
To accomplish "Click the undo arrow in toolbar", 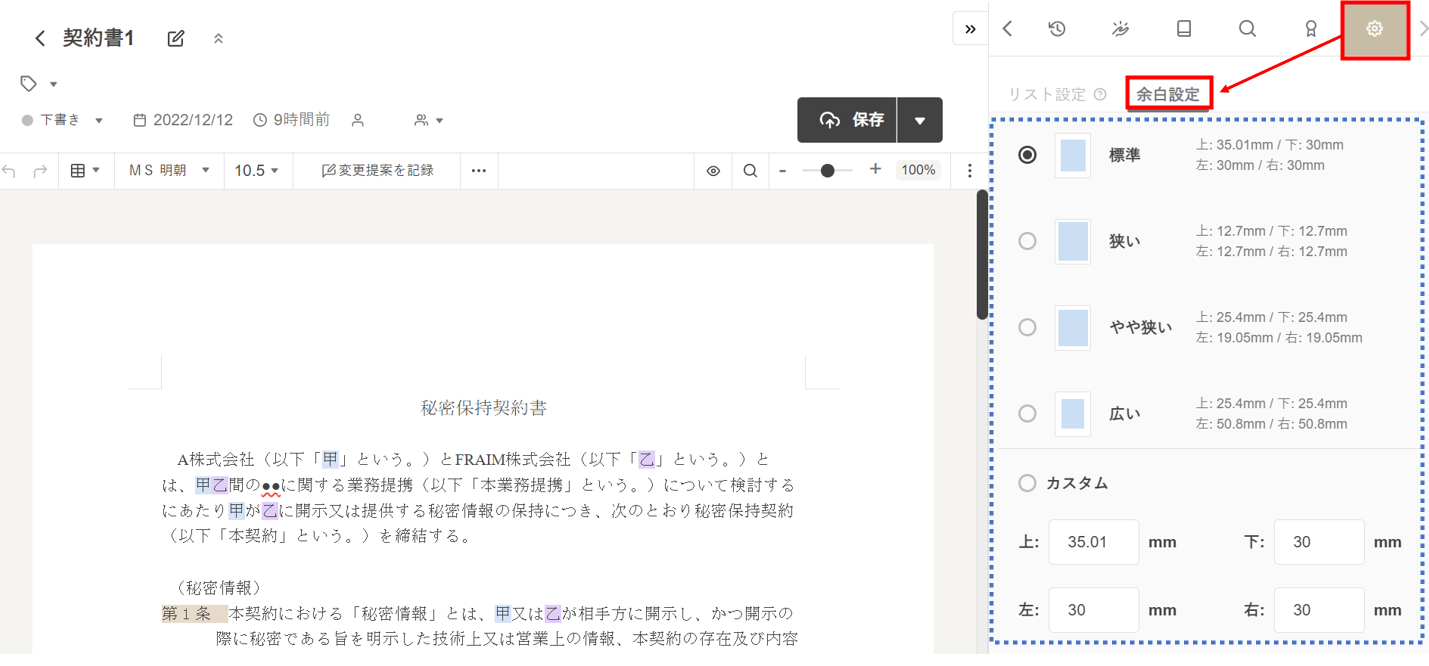I will (x=10, y=171).
